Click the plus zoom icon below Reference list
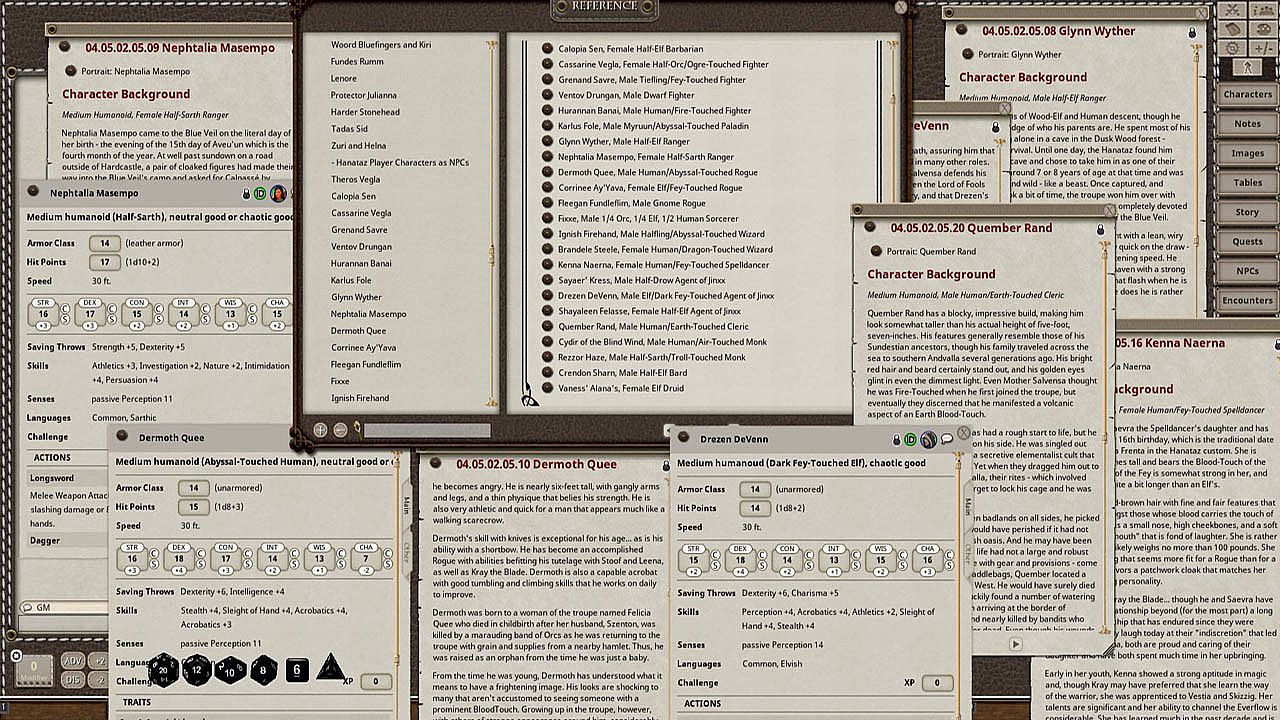Image resolution: width=1280 pixels, height=720 pixels. point(320,430)
